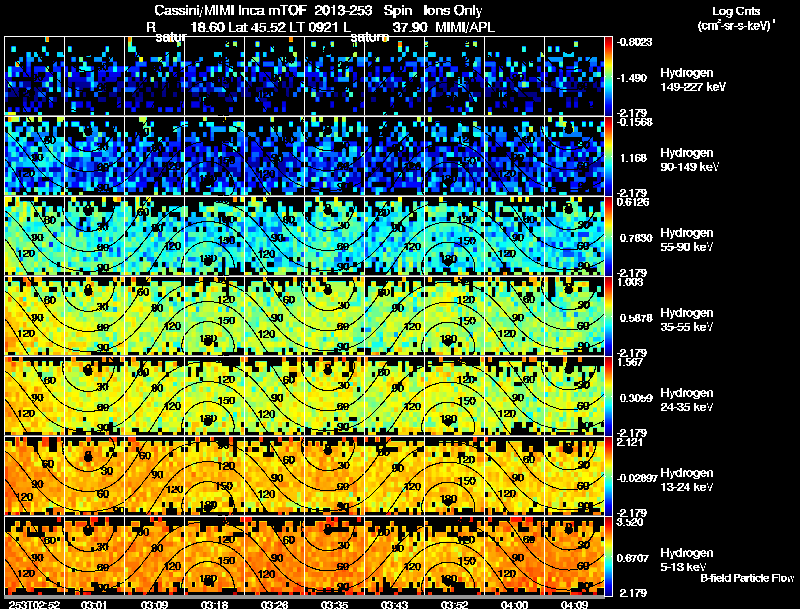This screenshot has height=609, width=800.
Task: Click the black dot in the 13-24 keV 03:01 panel
Action: click(x=88, y=457)
